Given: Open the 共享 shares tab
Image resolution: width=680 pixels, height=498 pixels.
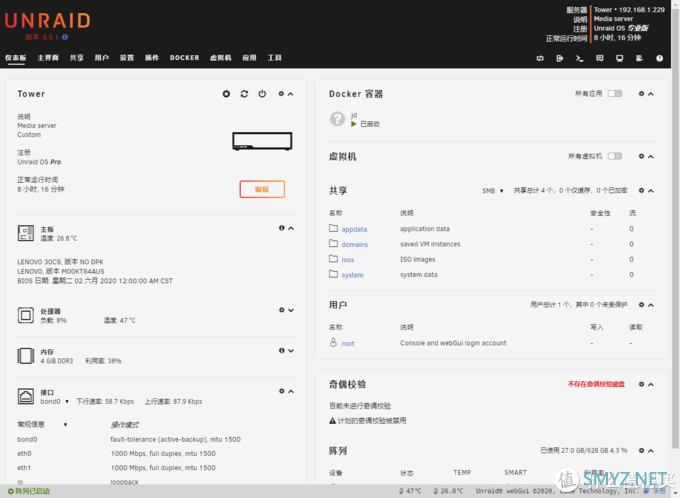Looking at the screenshot, I should (x=77, y=58).
